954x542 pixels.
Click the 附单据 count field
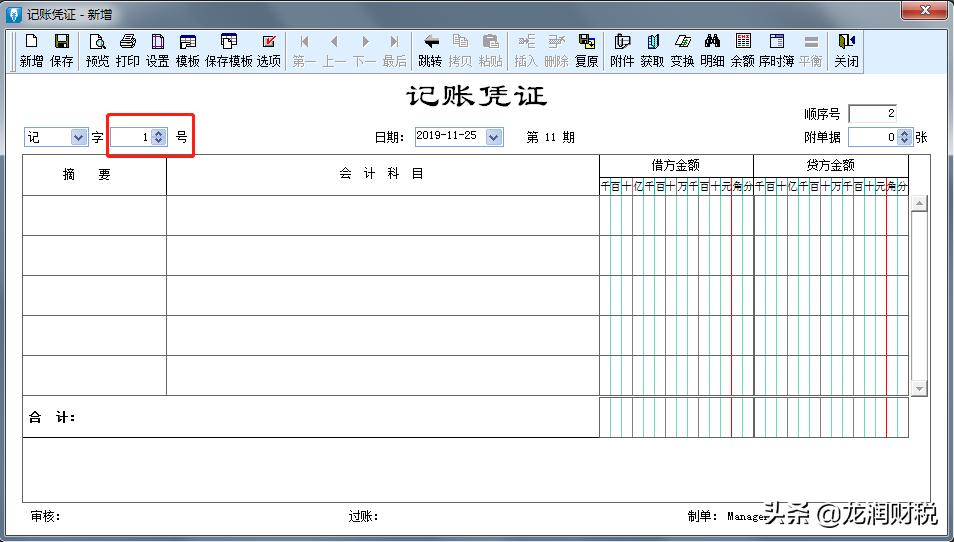pos(874,137)
